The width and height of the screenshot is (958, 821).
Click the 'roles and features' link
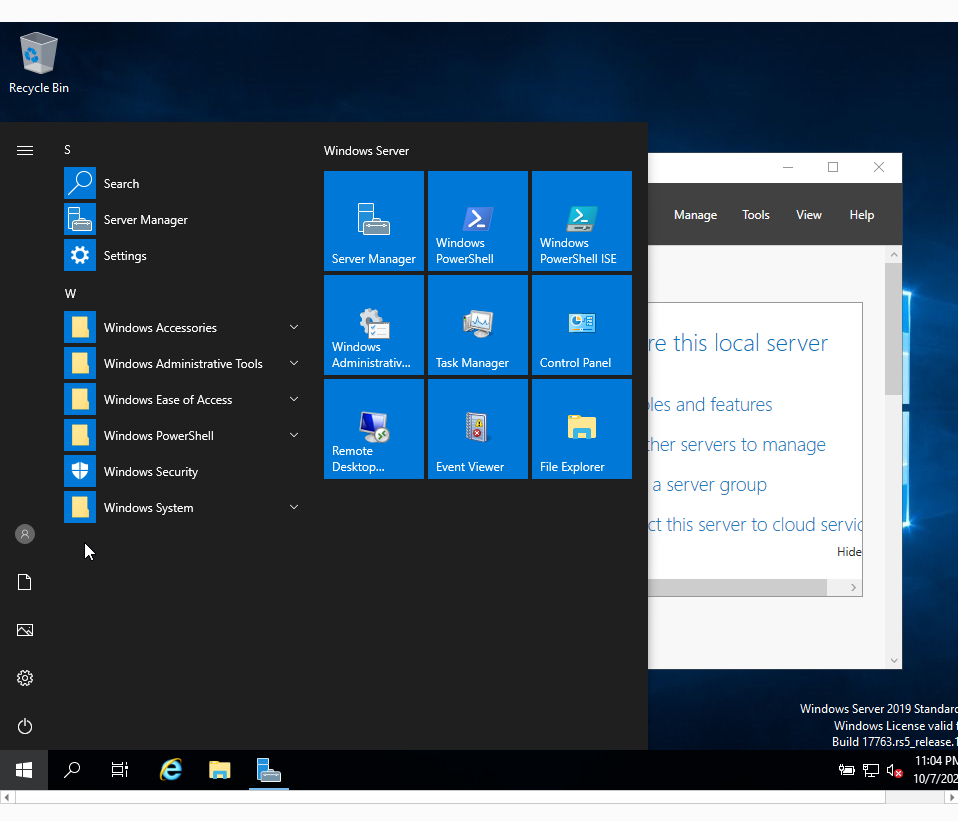[711, 404]
